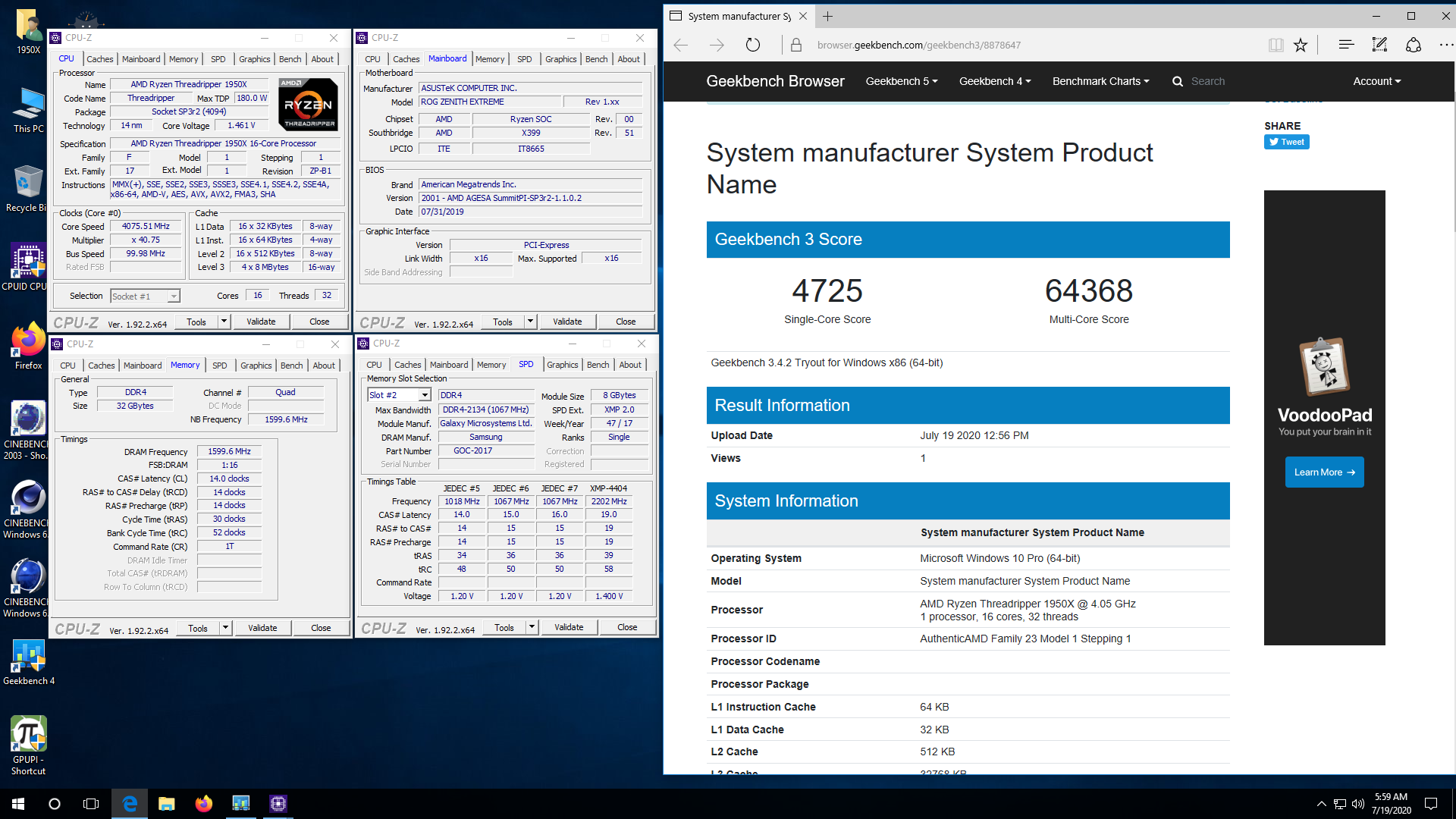
Task: Launch CPUID CPU-Z desktop shortcut
Action: pos(27,267)
